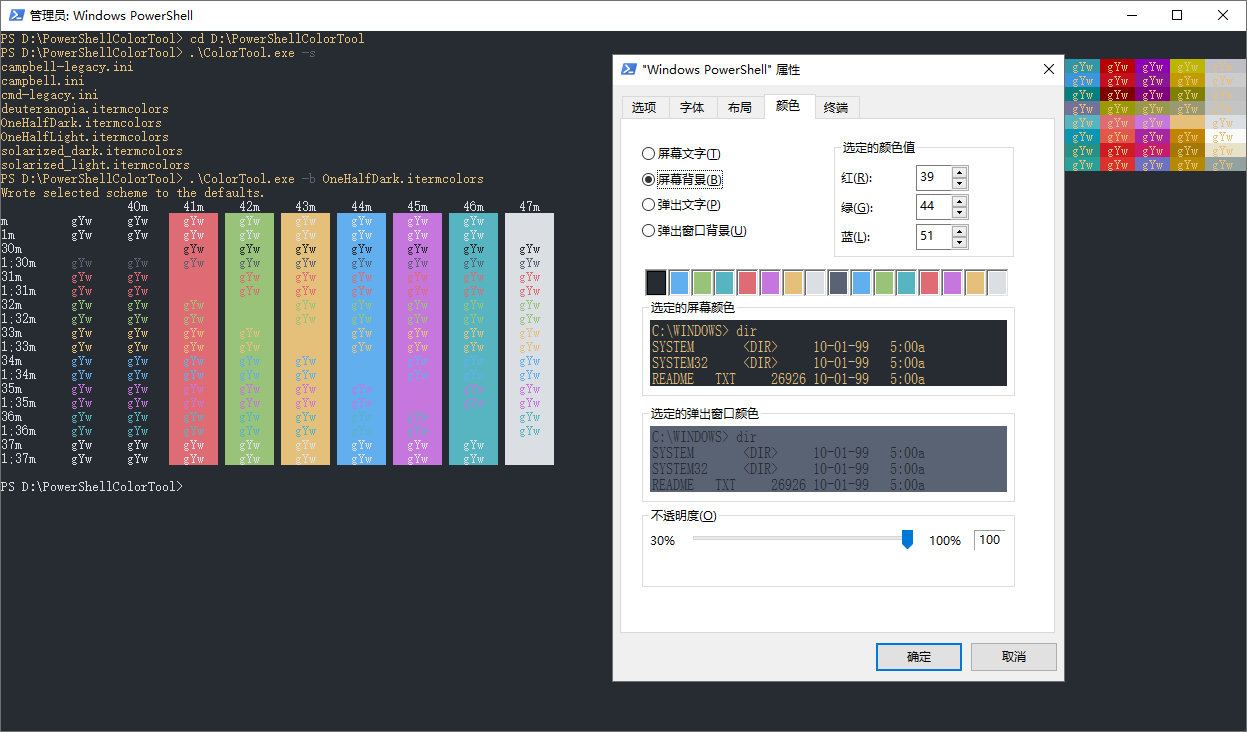Click the campbell.ini line in terminal
This screenshot has width=1247, height=732.
43,81
